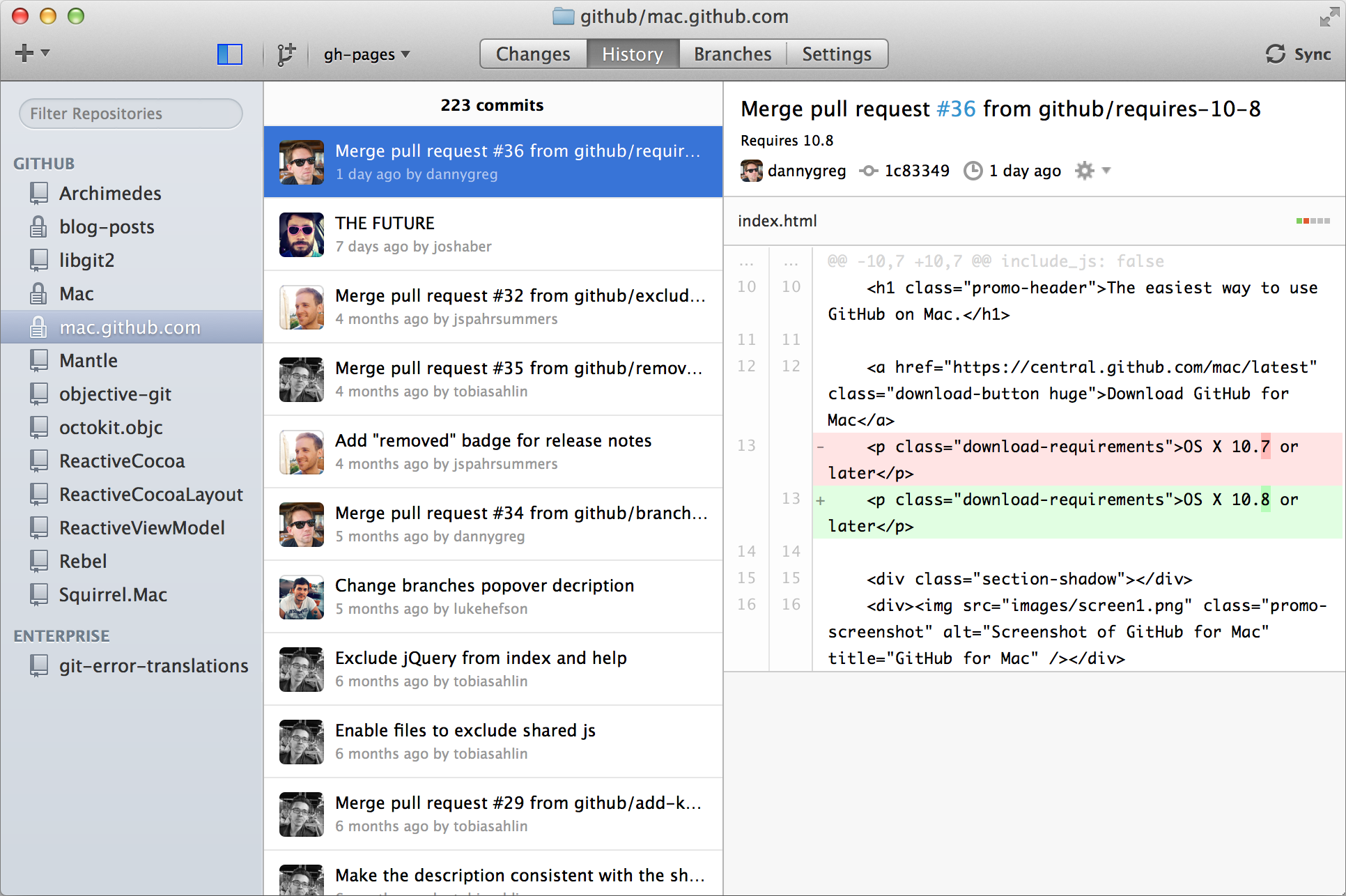Click the Sync button
The width and height of the screenshot is (1346, 896).
[1298, 54]
